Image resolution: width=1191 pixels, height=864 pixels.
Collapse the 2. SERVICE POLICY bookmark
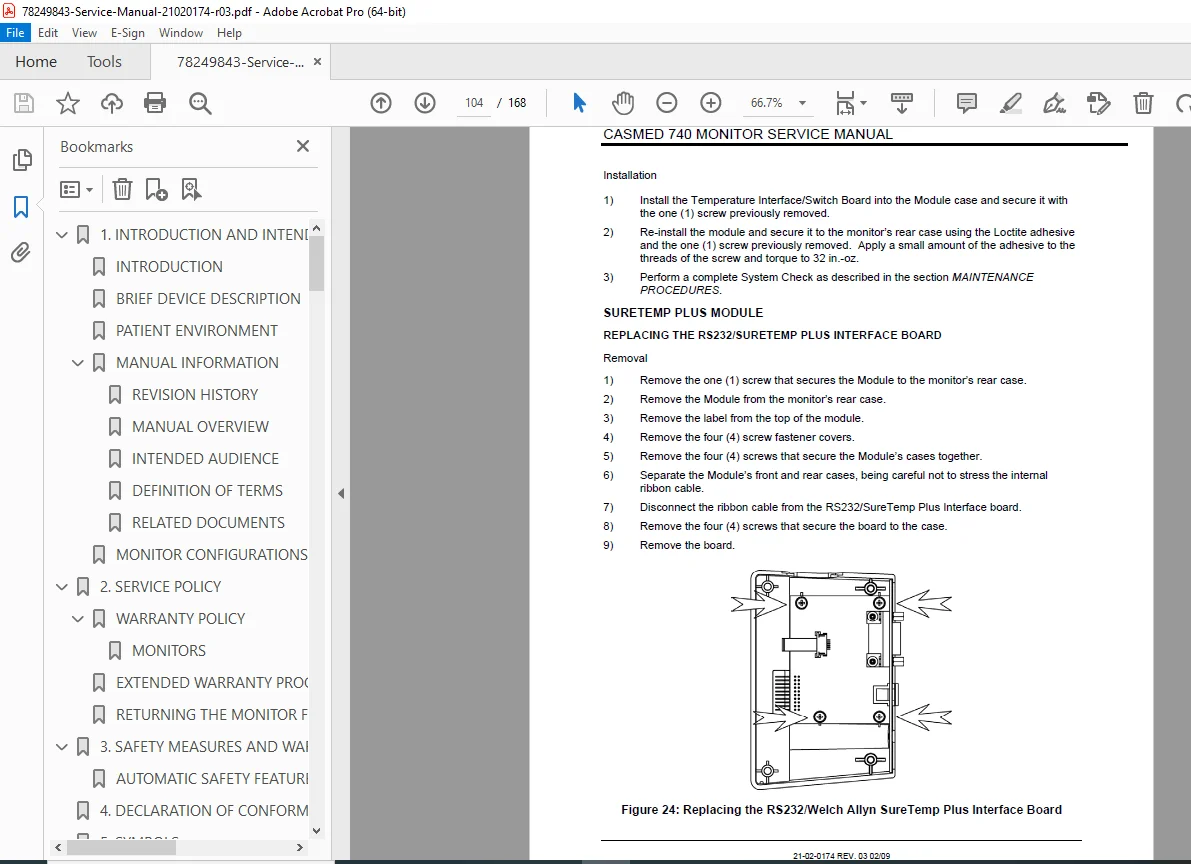62,587
